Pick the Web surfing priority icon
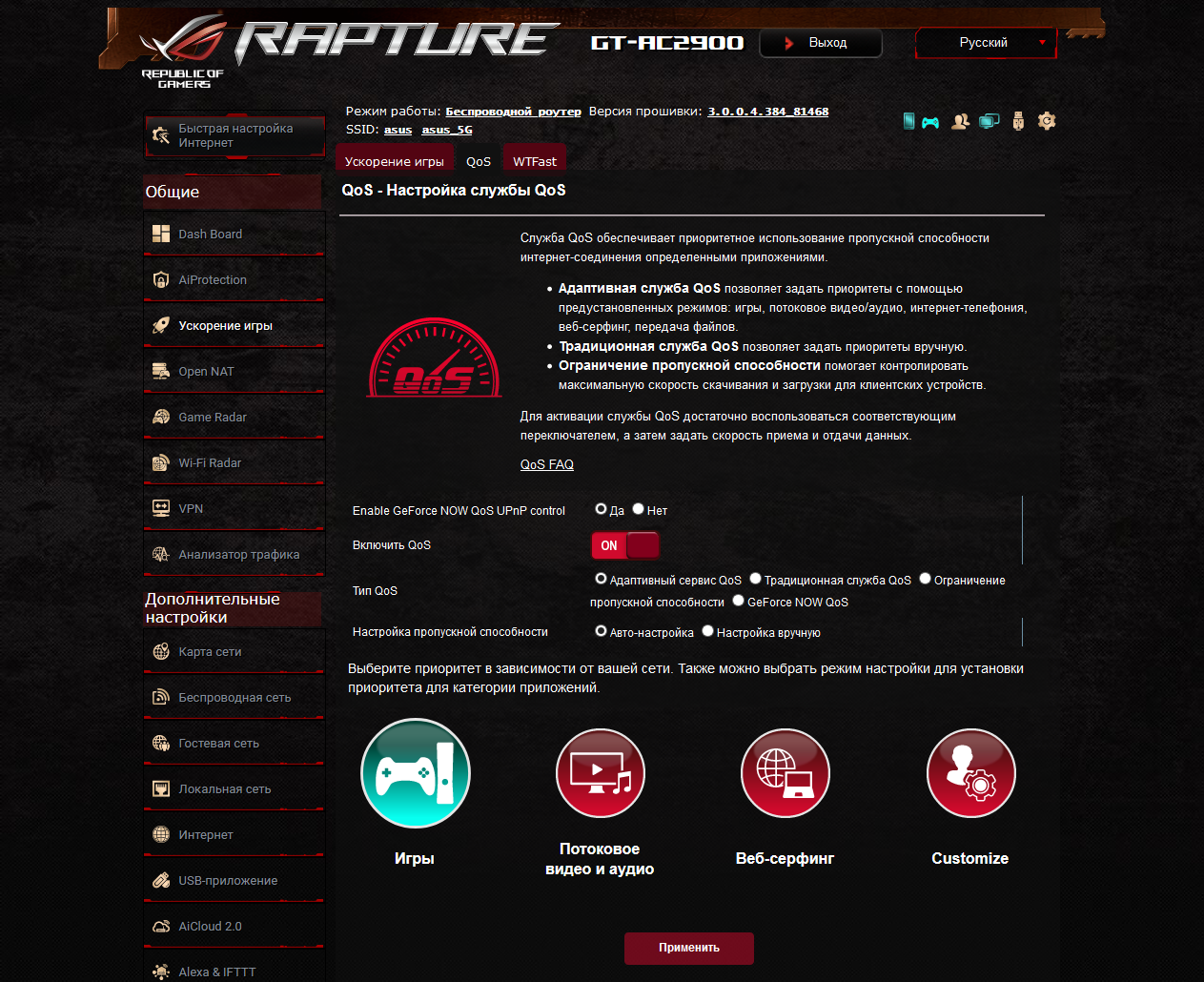 (786, 773)
